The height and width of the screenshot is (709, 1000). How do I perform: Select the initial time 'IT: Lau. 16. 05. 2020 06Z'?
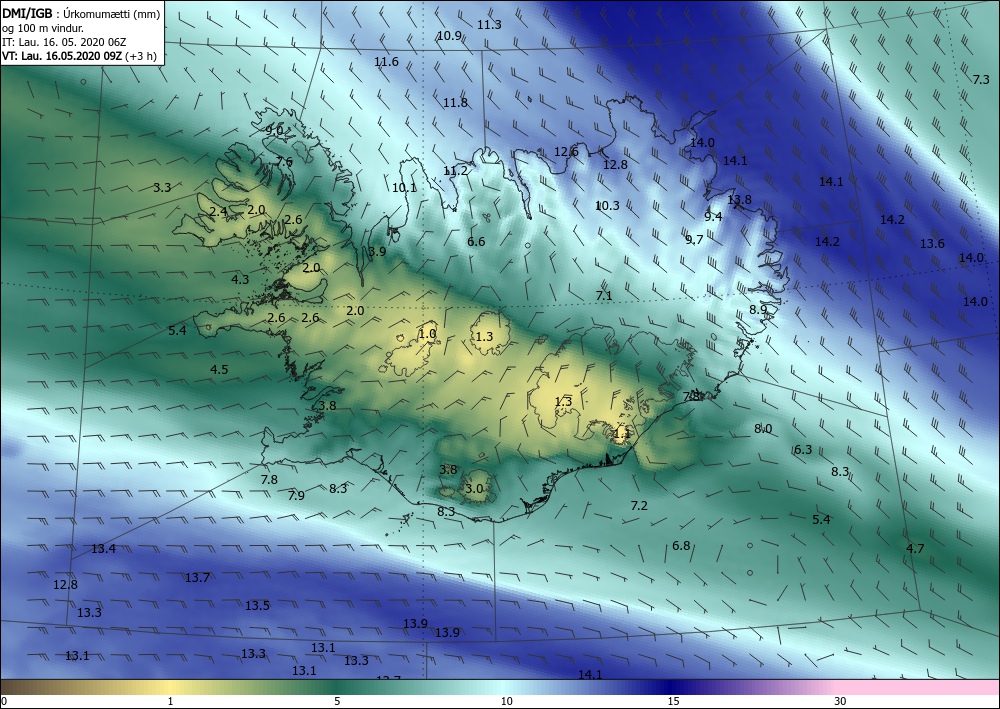click(64, 42)
